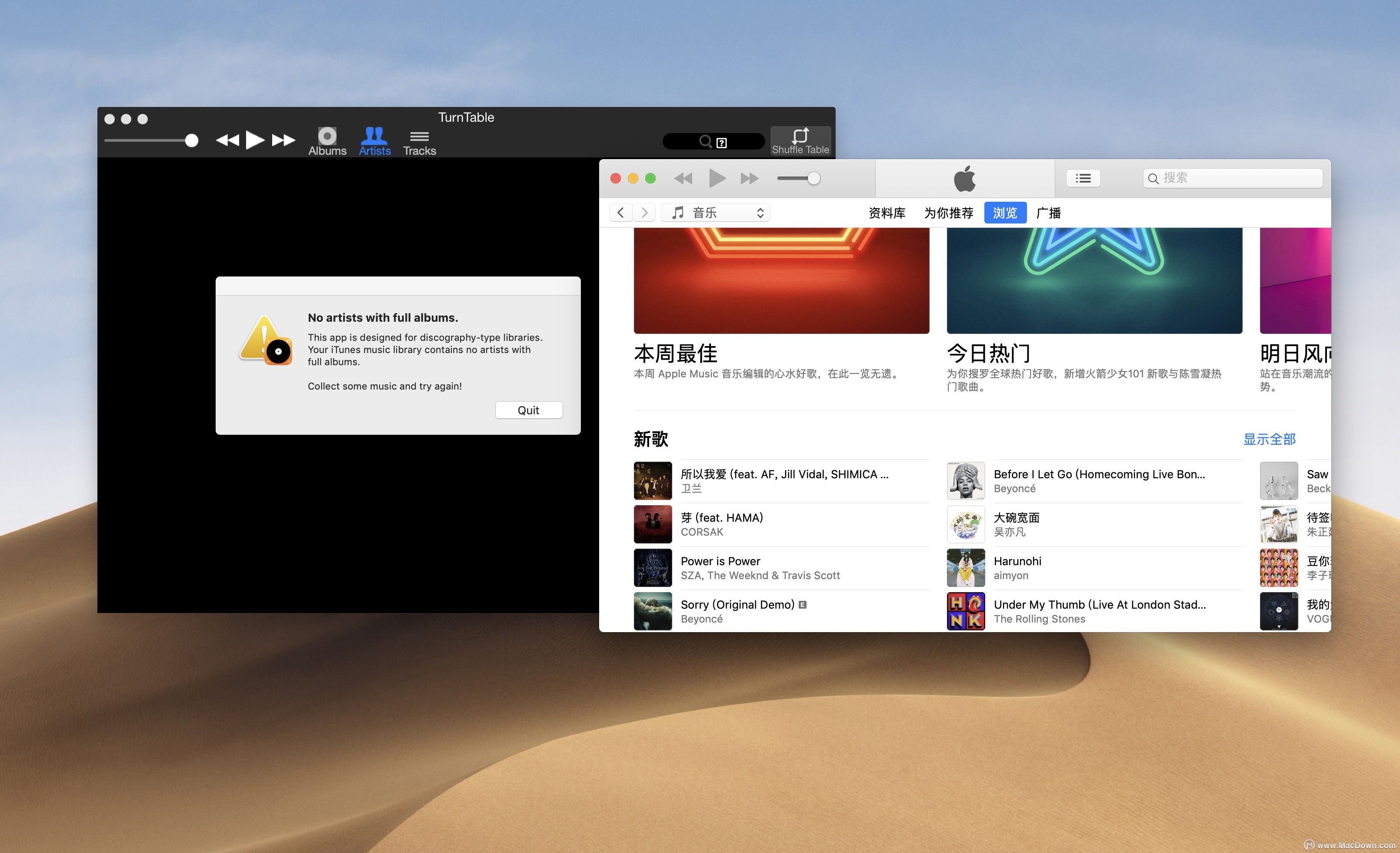The width and height of the screenshot is (1400, 853).
Task: Go forward with the iTunes right chevron
Action: click(644, 213)
